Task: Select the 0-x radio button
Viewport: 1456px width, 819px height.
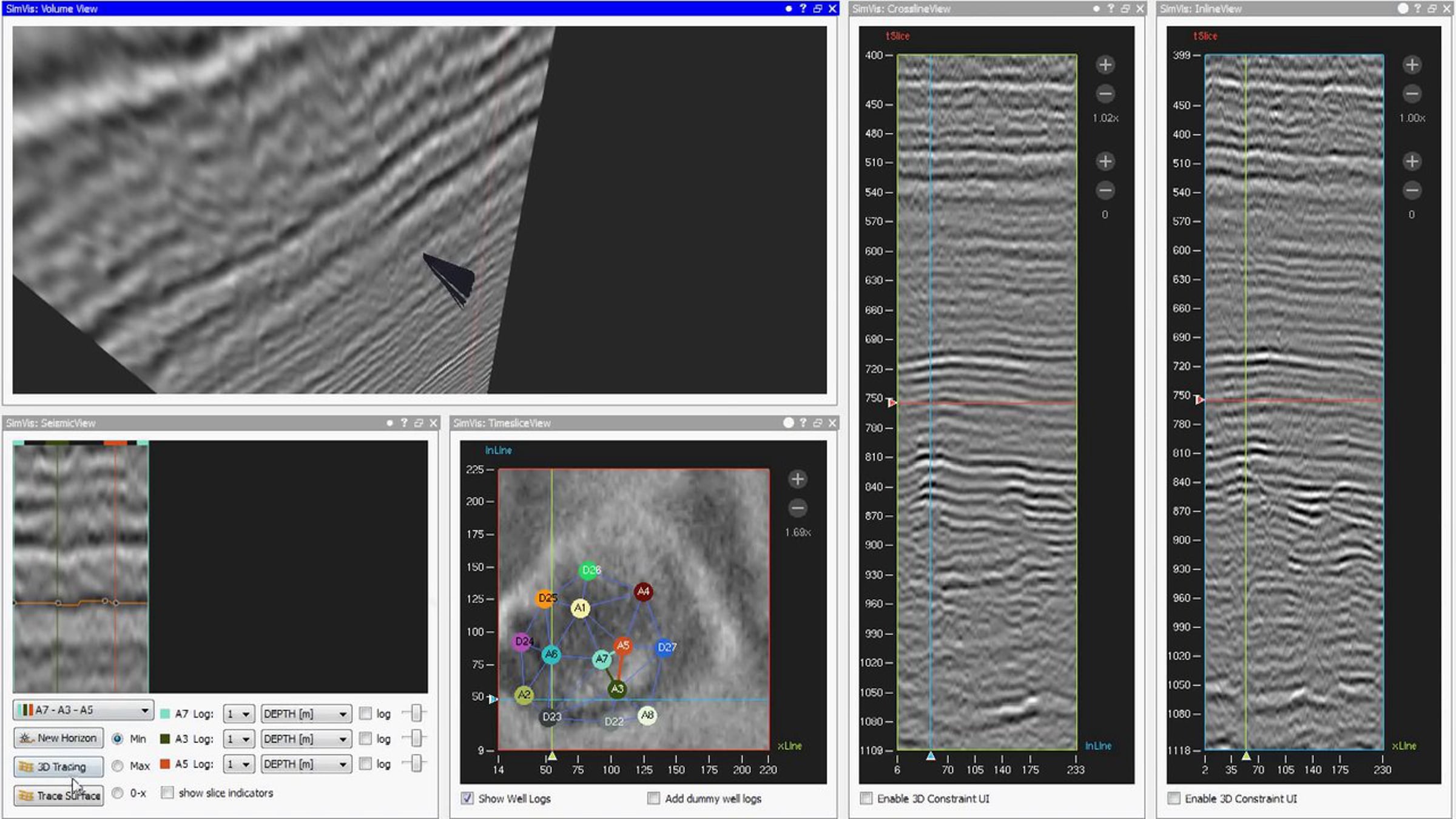Action: point(118,793)
